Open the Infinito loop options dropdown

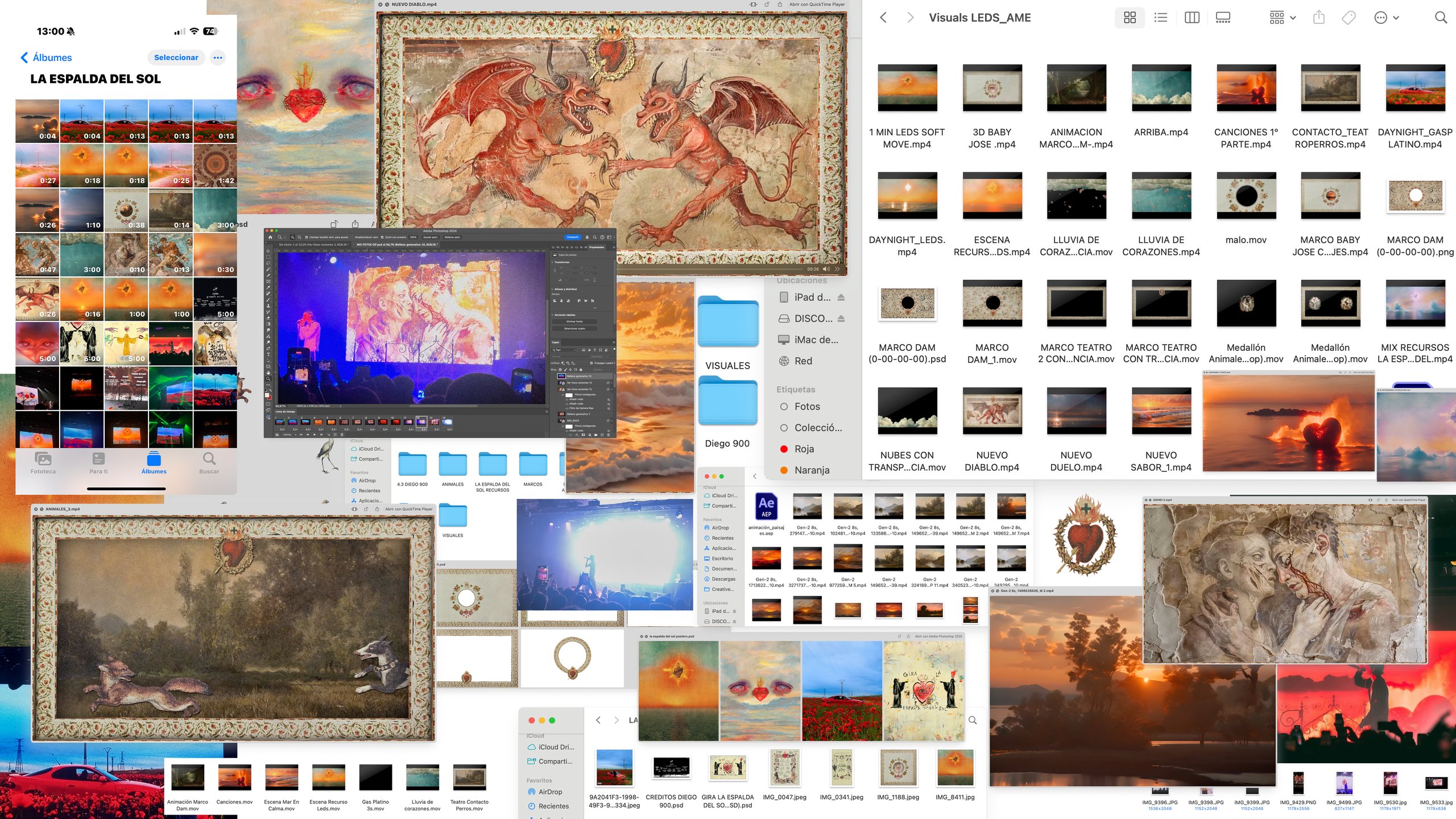290,435
